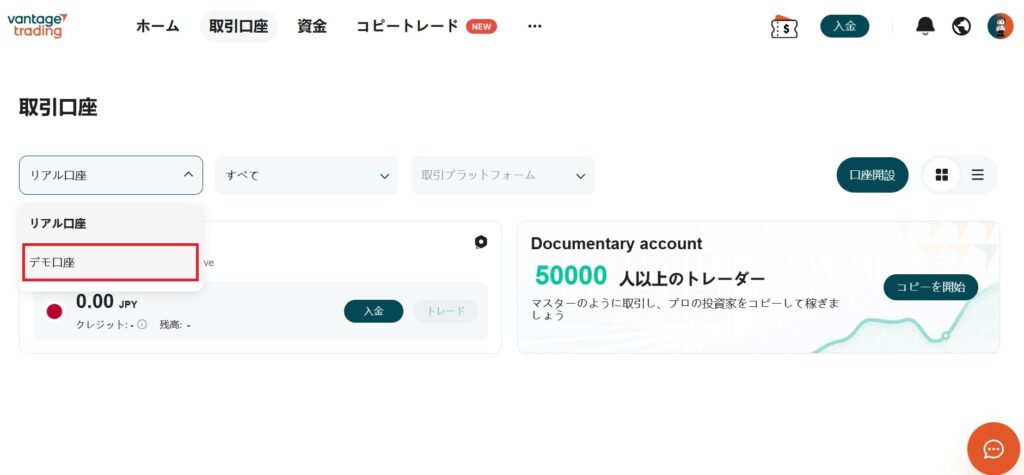1024x475 pixels.
Task: Click the coupon voucher icon
Action: (x=784, y=27)
